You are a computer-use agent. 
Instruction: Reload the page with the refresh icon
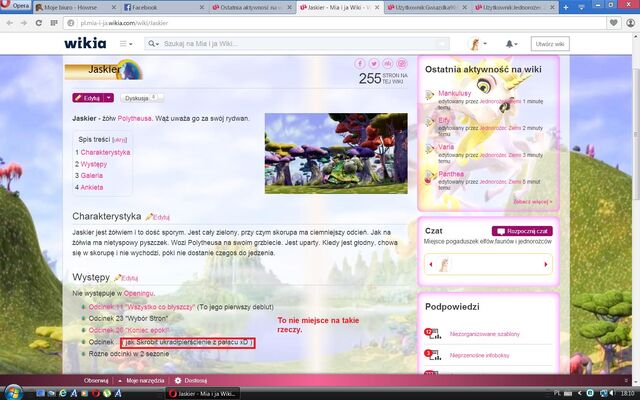click(x=38, y=23)
